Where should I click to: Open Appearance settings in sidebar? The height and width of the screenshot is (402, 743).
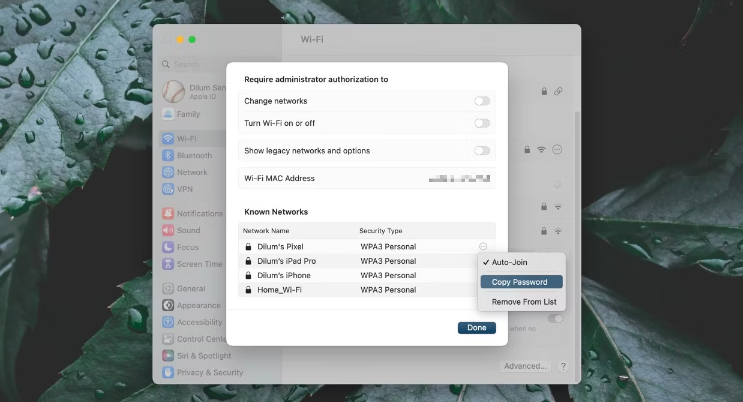[193, 305]
